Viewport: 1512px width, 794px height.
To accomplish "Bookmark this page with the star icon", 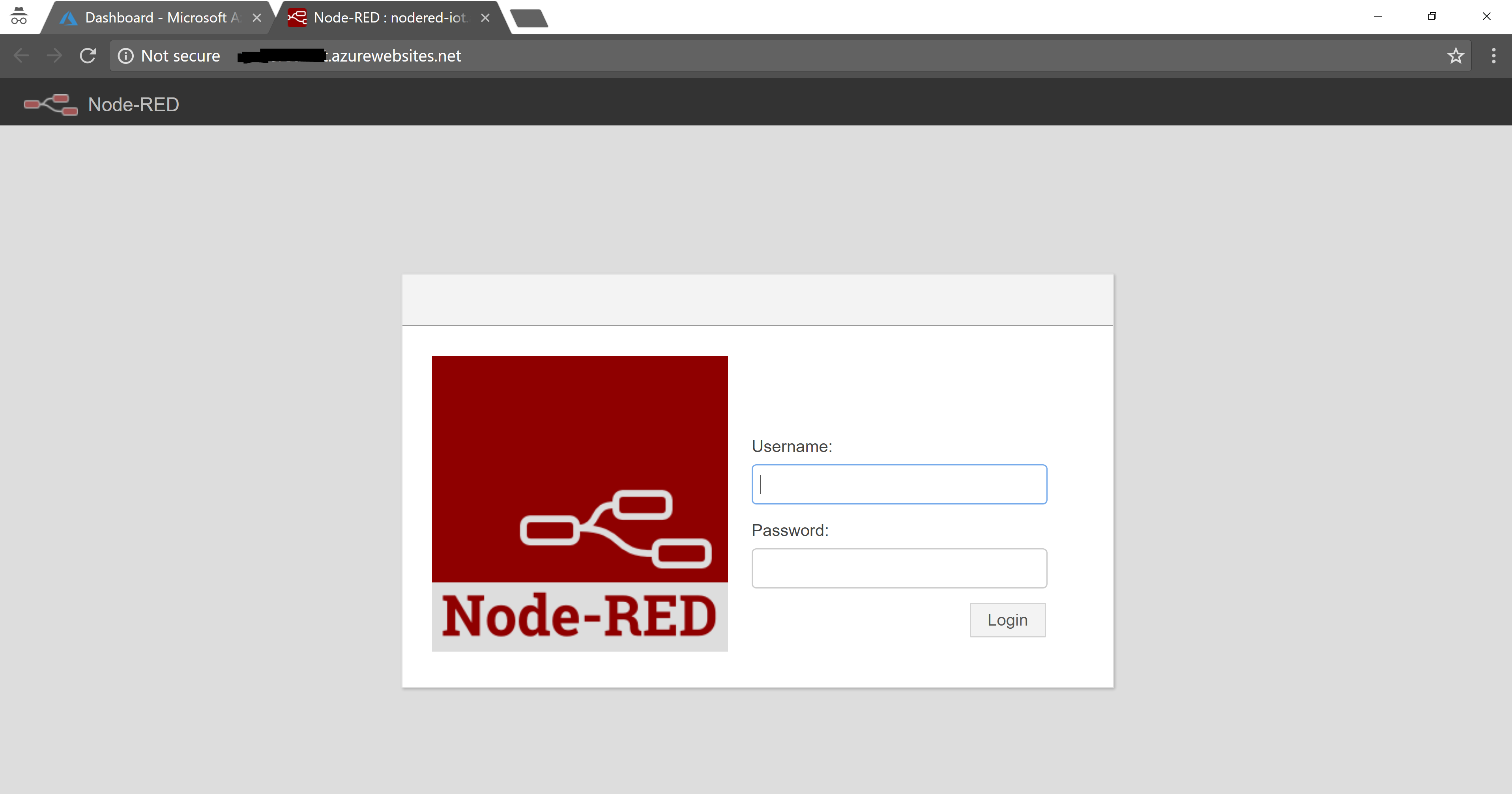I will (1455, 56).
